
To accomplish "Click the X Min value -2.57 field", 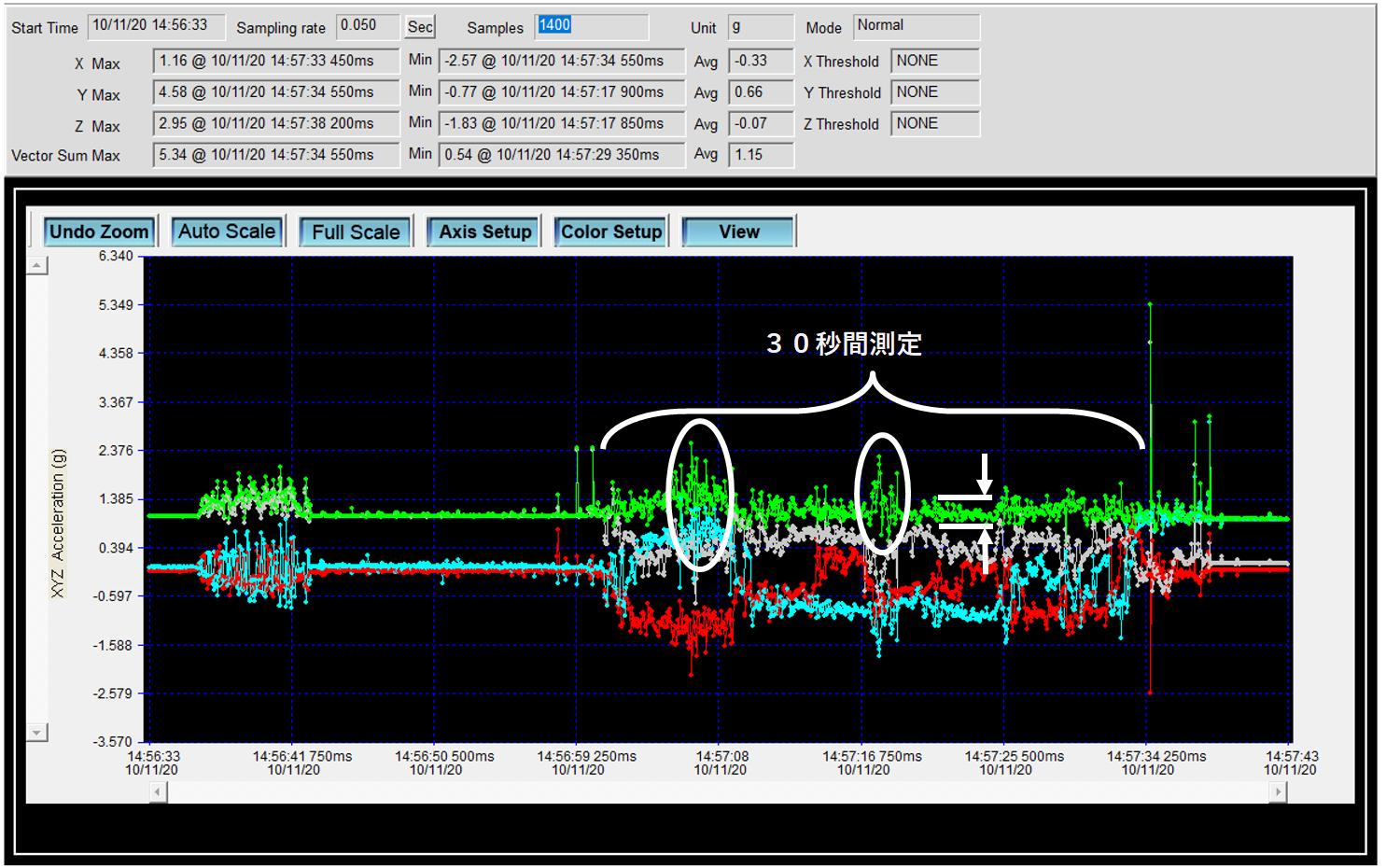I will (562, 62).
